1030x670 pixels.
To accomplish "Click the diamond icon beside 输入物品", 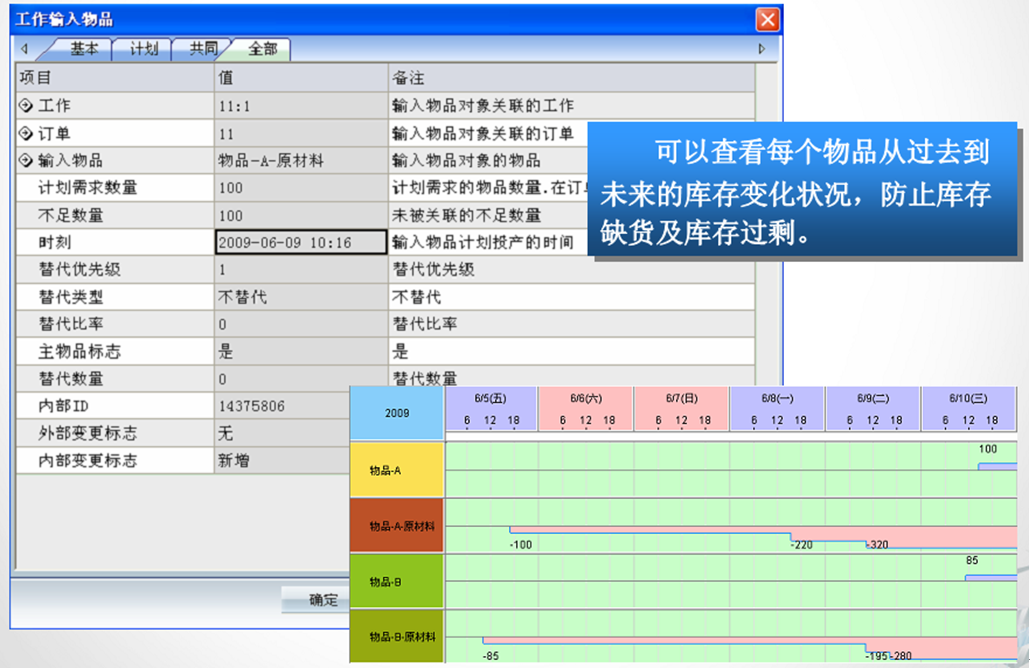I will (25, 160).
